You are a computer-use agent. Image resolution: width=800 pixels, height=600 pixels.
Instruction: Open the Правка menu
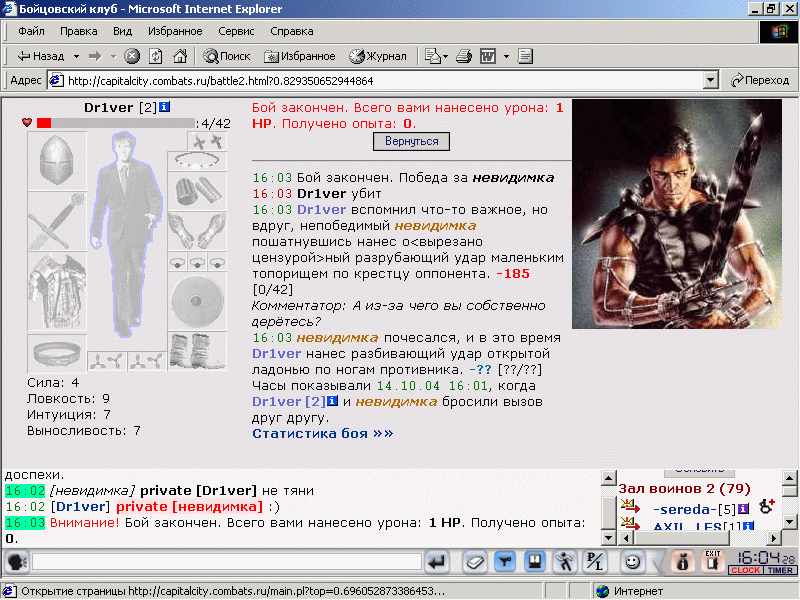pos(79,31)
